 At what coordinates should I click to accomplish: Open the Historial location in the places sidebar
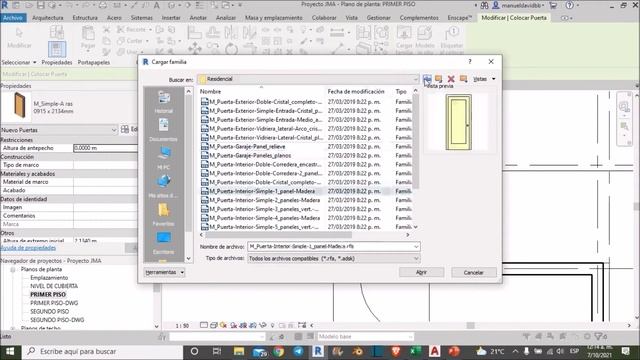(x=164, y=102)
